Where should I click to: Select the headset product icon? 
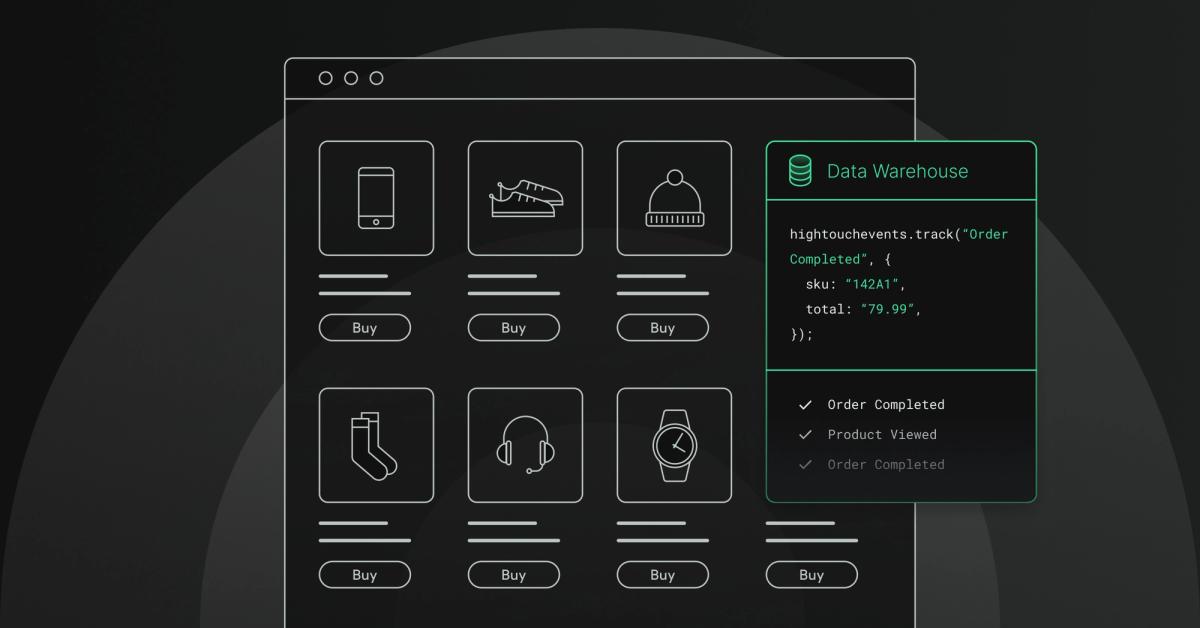point(525,444)
